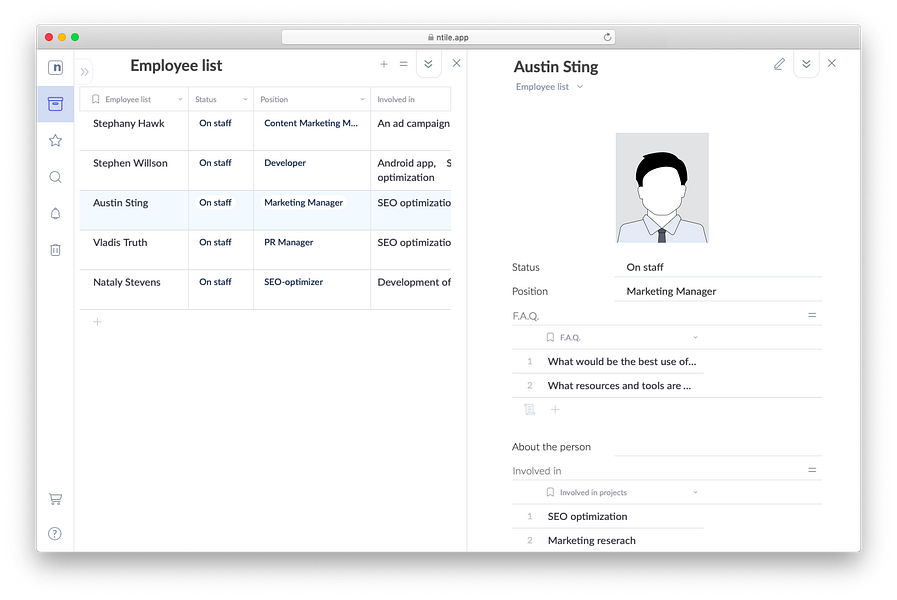Open the Employee list column header dropdown
Screen dimensions: 897x600
click(x=180, y=100)
